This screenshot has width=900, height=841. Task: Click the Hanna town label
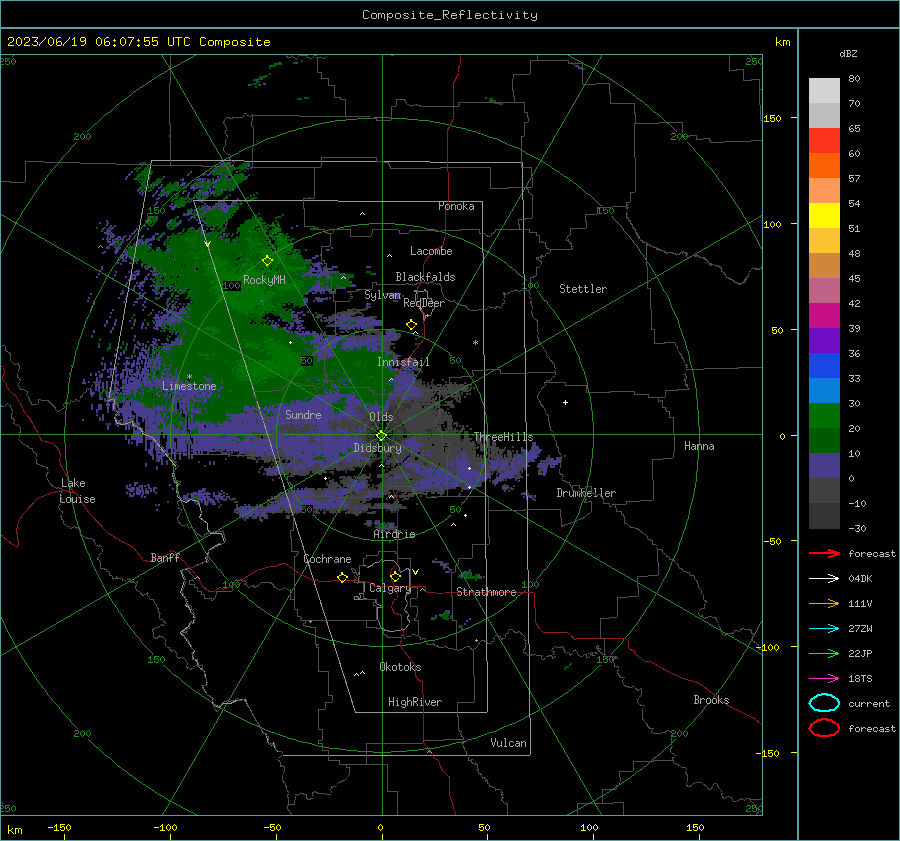(699, 446)
